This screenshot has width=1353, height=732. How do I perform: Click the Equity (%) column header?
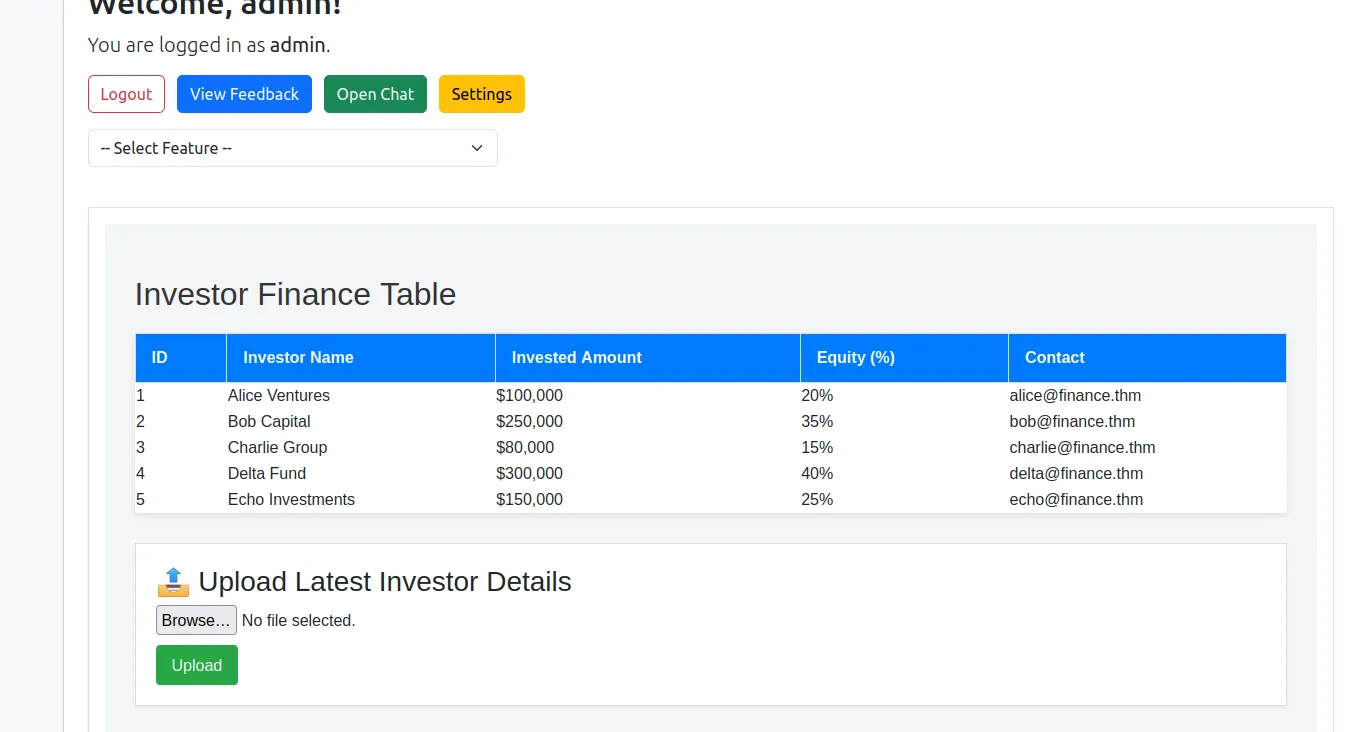[x=856, y=357]
